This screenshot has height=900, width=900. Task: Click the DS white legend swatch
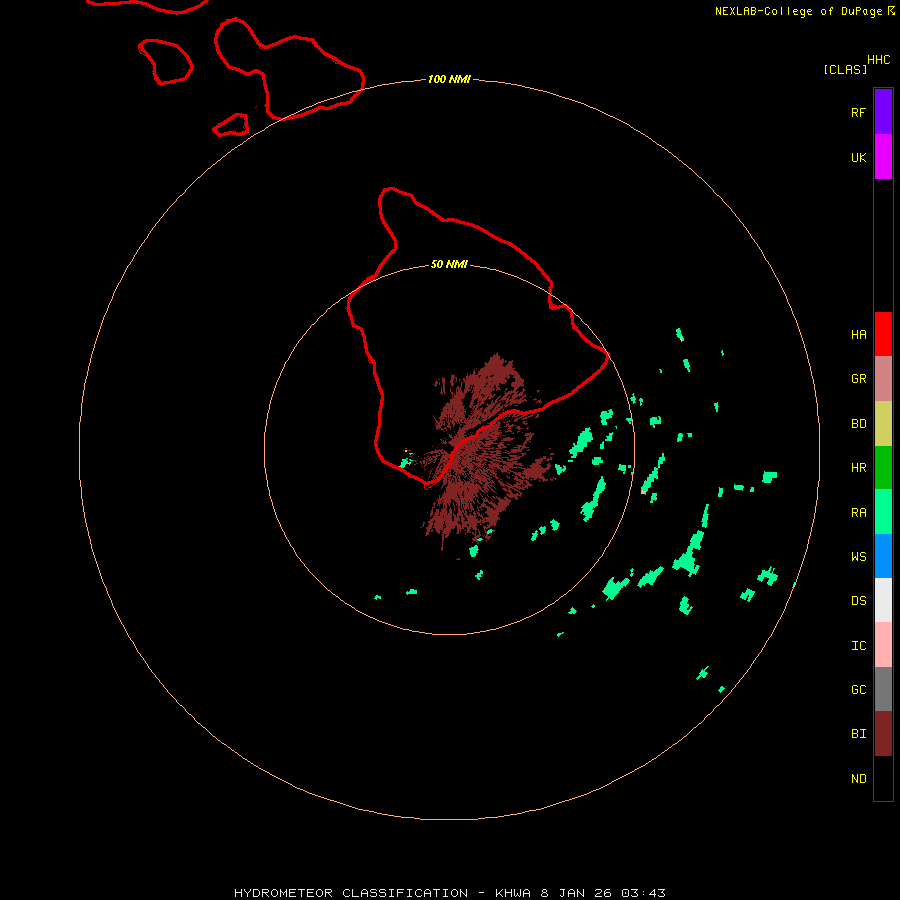click(x=883, y=600)
